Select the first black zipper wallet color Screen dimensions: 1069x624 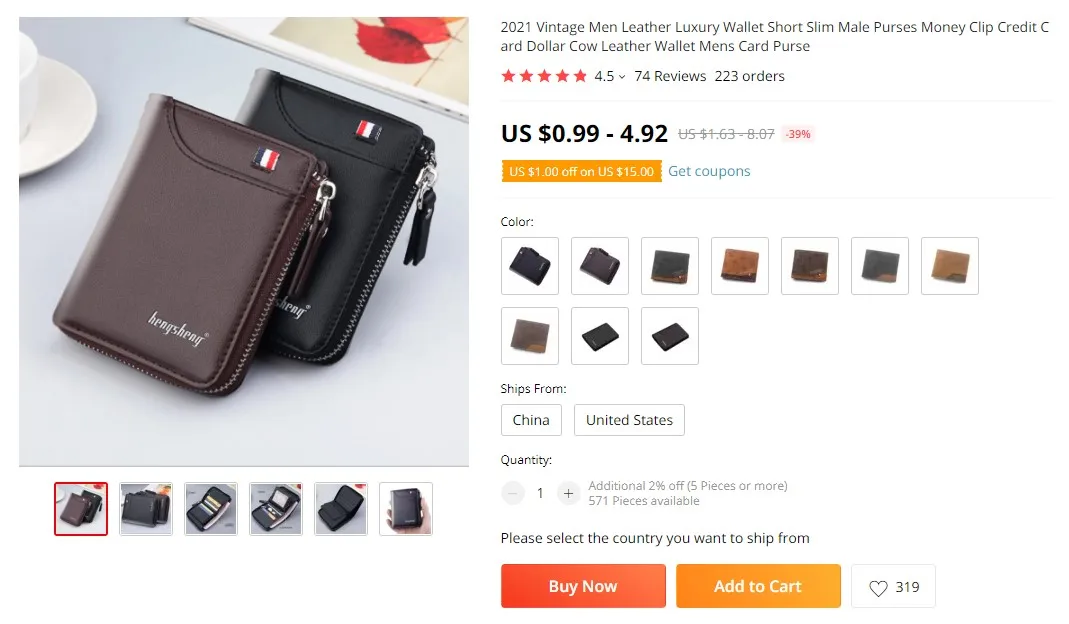tap(530, 266)
